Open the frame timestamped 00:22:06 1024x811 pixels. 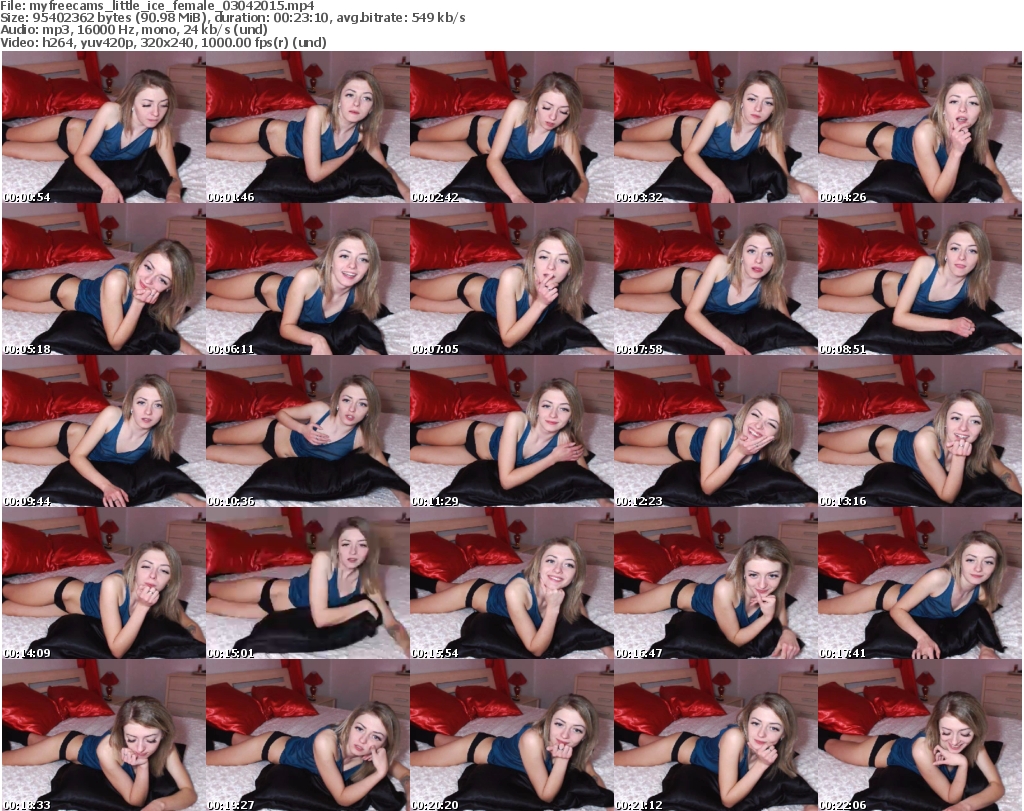point(920,735)
